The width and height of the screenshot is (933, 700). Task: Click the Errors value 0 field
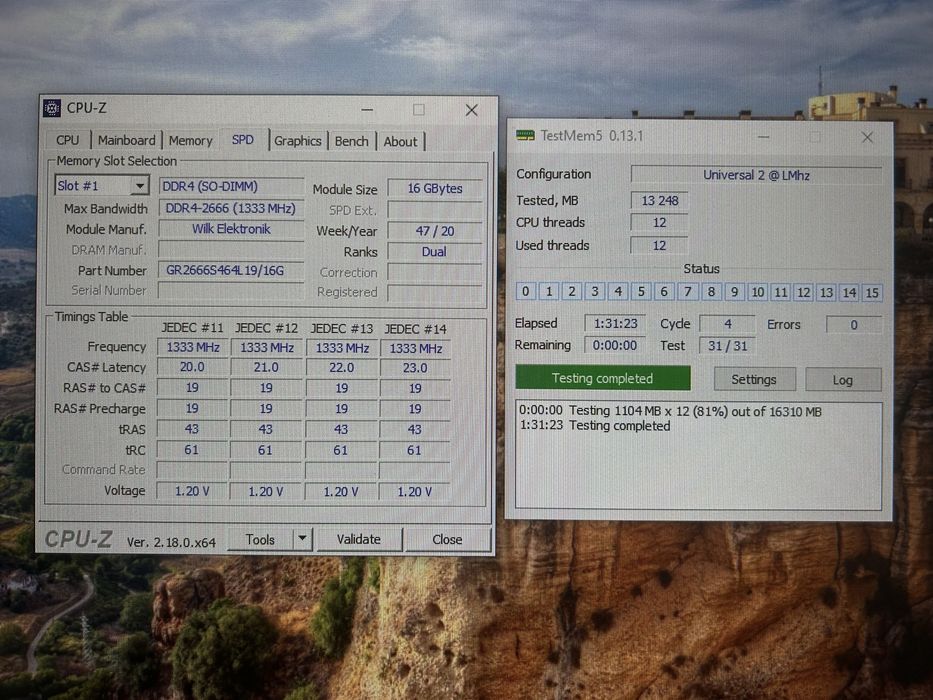click(854, 325)
